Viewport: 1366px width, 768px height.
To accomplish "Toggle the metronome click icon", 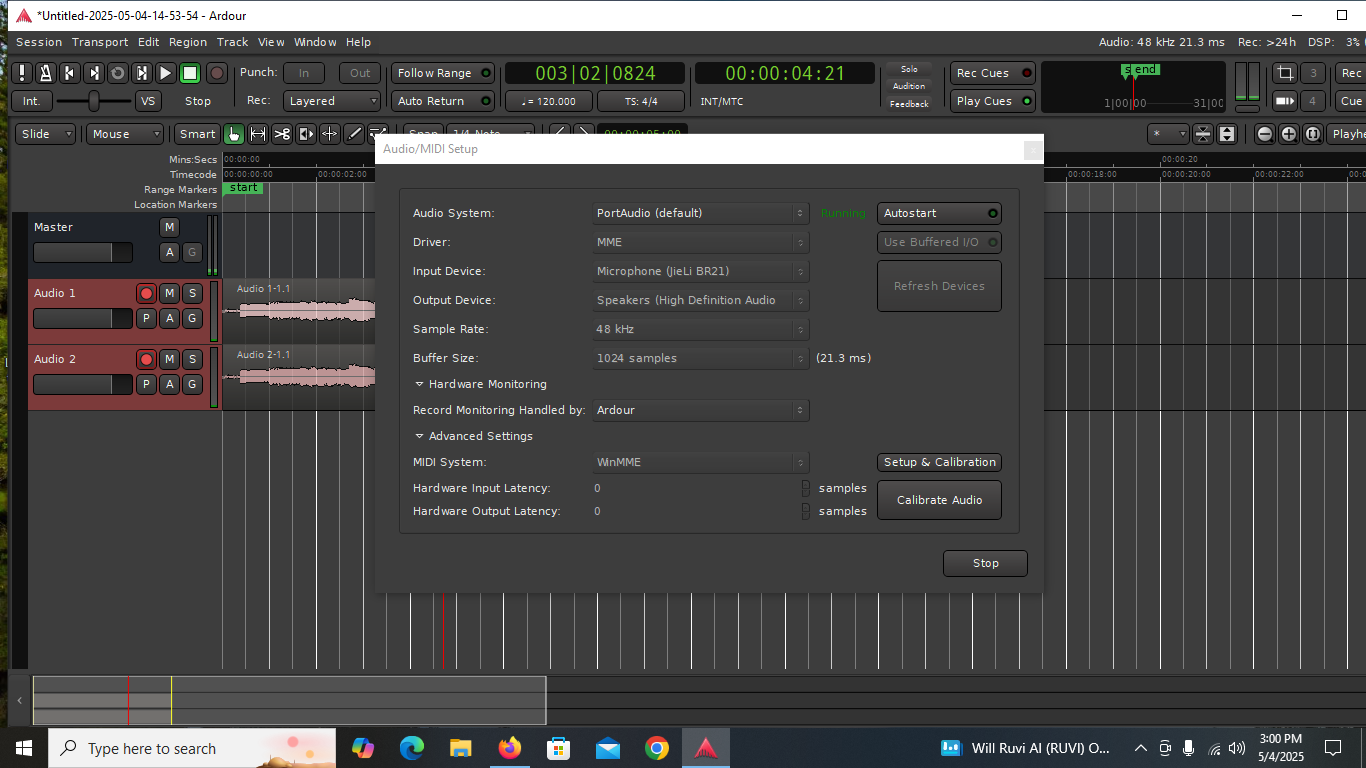I will pyautogui.click(x=45, y=73).
